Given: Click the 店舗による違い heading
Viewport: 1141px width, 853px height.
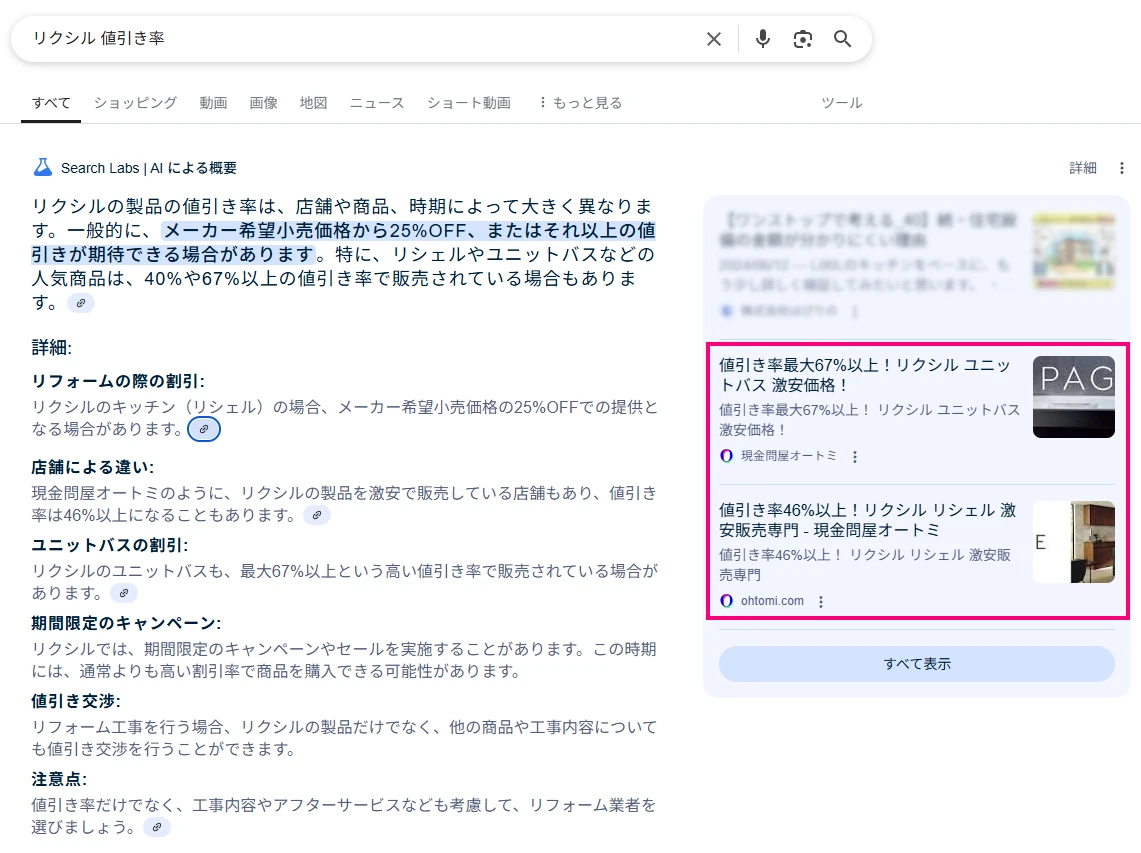Looking at the screenshot, I should pyautogui.click(x=92, y=467).
